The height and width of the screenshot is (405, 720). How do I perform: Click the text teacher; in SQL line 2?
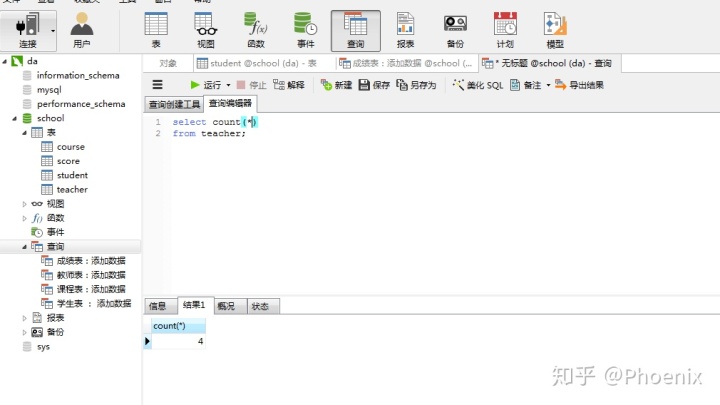point(223,133)
